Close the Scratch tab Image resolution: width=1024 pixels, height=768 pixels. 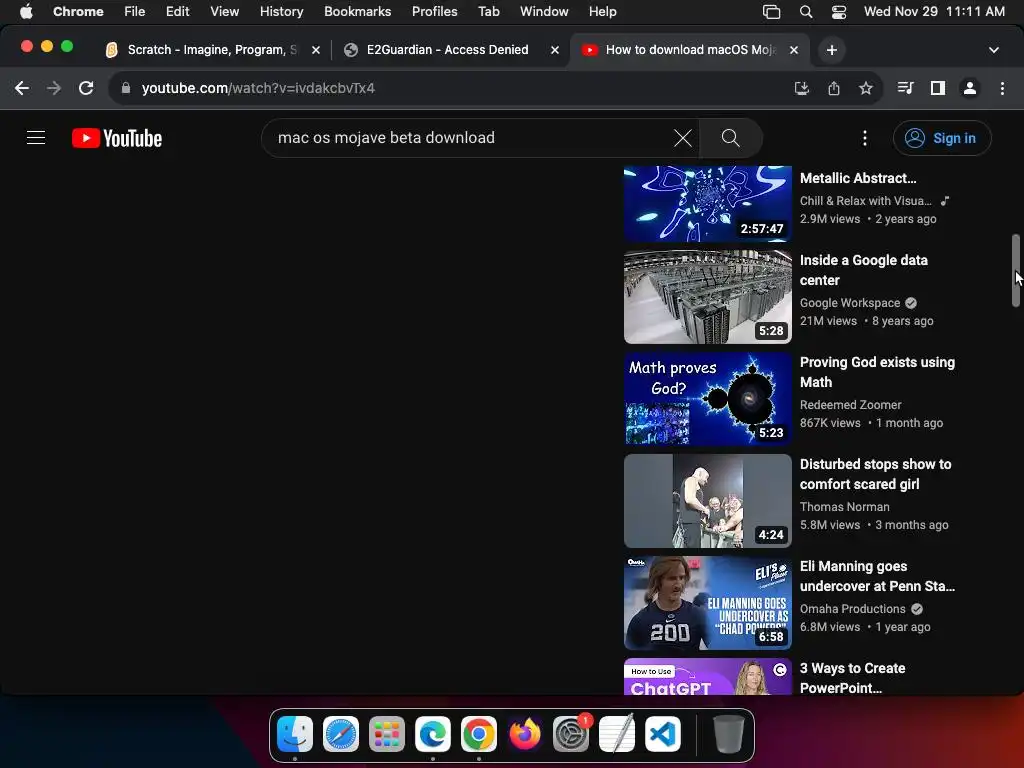(x=315, y=50)
